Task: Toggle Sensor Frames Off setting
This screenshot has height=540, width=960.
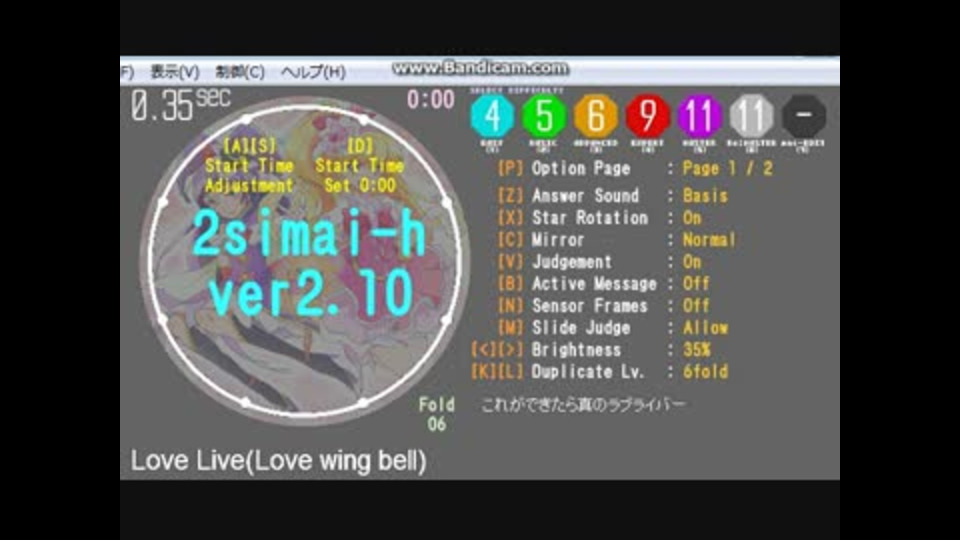Action: point(696,306)
